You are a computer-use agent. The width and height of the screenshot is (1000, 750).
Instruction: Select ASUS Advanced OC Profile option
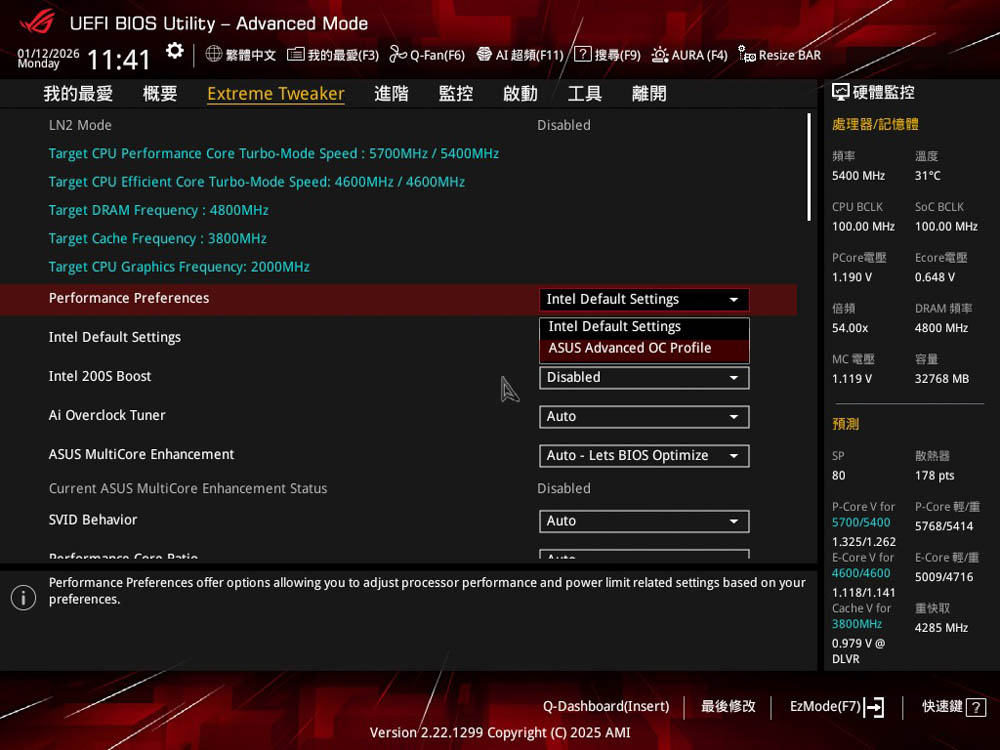click(630, 348)
